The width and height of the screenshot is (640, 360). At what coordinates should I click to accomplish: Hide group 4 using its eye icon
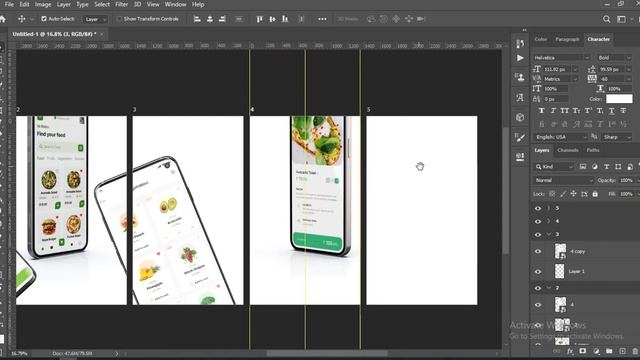[538, 222]
